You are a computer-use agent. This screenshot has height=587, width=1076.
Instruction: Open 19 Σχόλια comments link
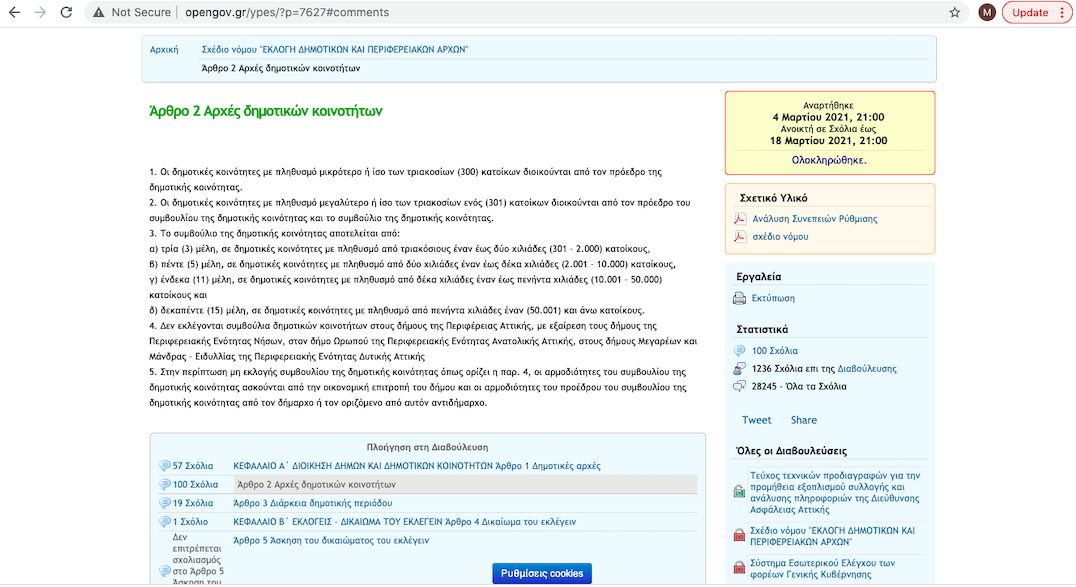coord(193,503)
